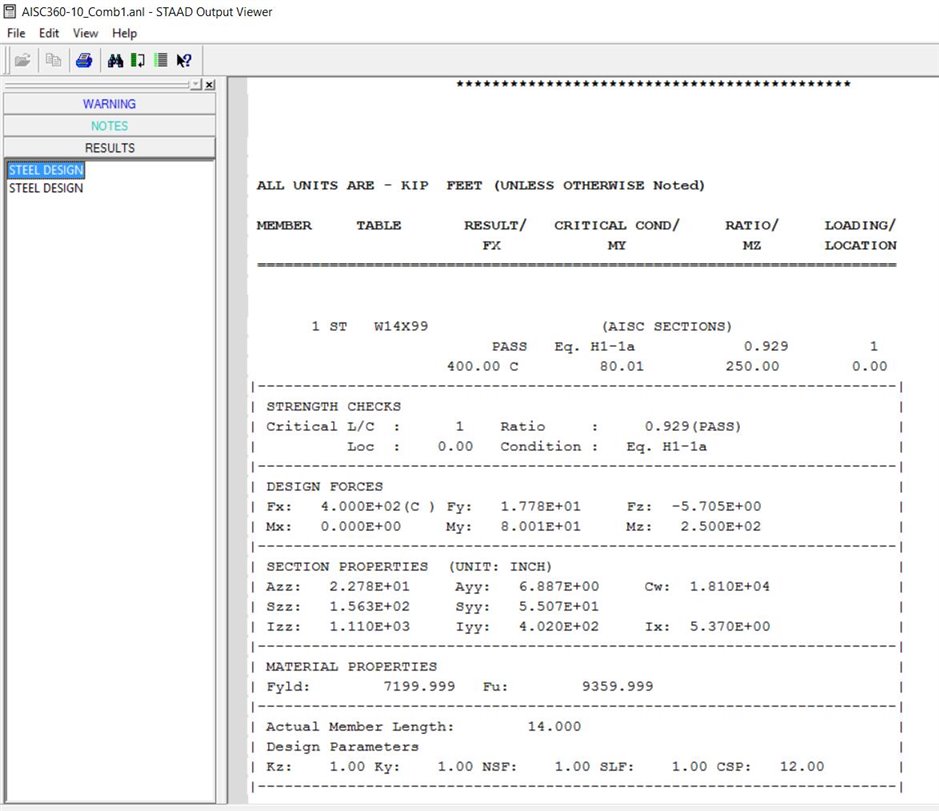This screenshot has width=939, height=811.
Task: Close the side panel with X button
Action: click(x=209, y=85)
